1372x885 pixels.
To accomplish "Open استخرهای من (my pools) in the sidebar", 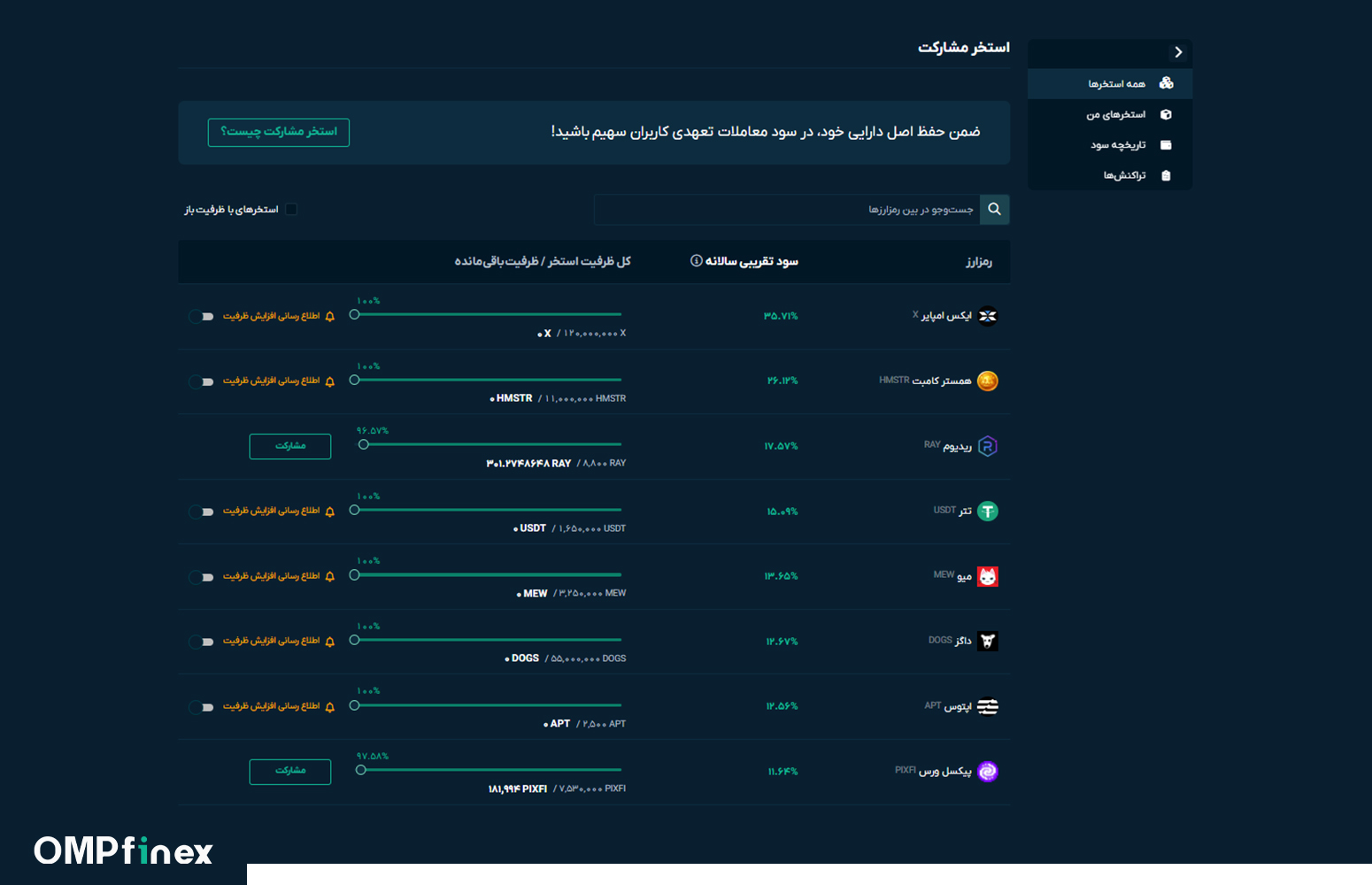I will coord(1110,114).
